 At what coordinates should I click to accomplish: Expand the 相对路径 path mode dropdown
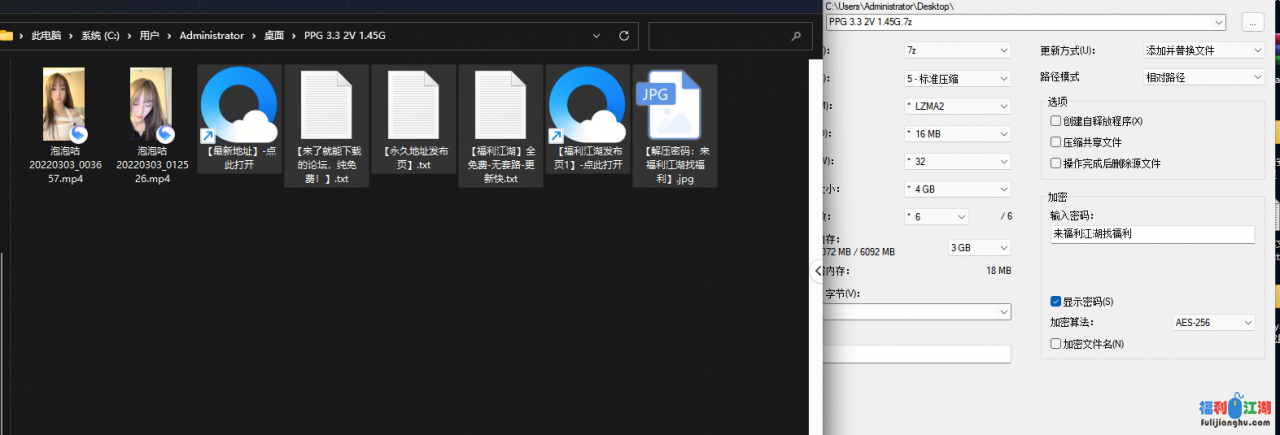point(1204,77)
